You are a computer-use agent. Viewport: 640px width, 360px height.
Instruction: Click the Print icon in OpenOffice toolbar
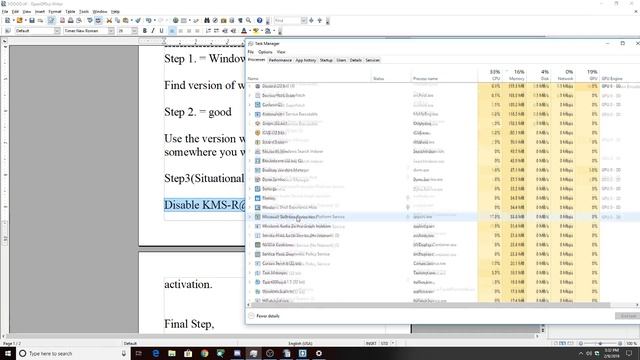[x=71, y=20]
